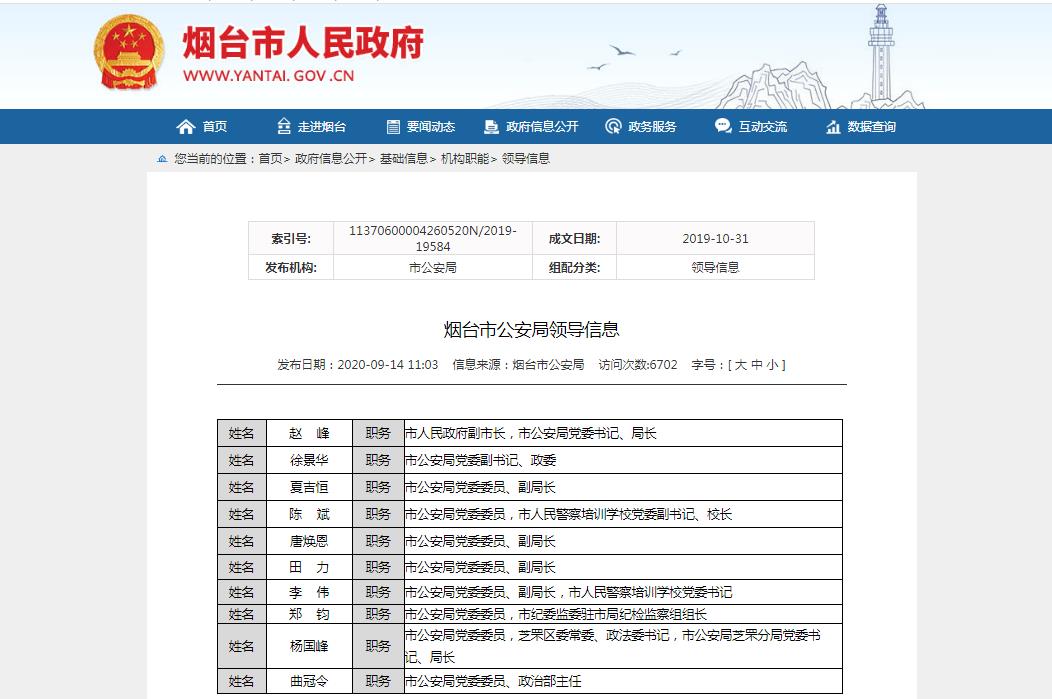Set font size to 小
The width and height of the screenshot is (1052, 699).
click(773, 365)
